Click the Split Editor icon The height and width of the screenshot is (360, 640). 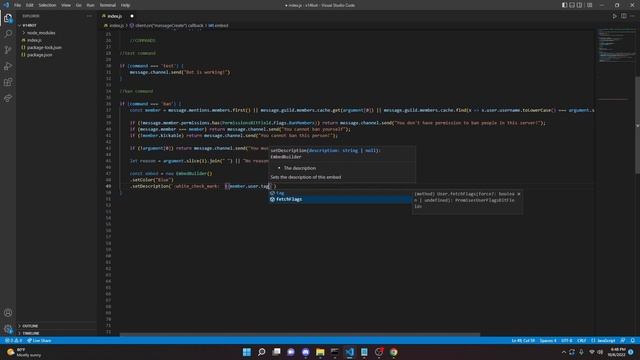[x=624, y=16]
